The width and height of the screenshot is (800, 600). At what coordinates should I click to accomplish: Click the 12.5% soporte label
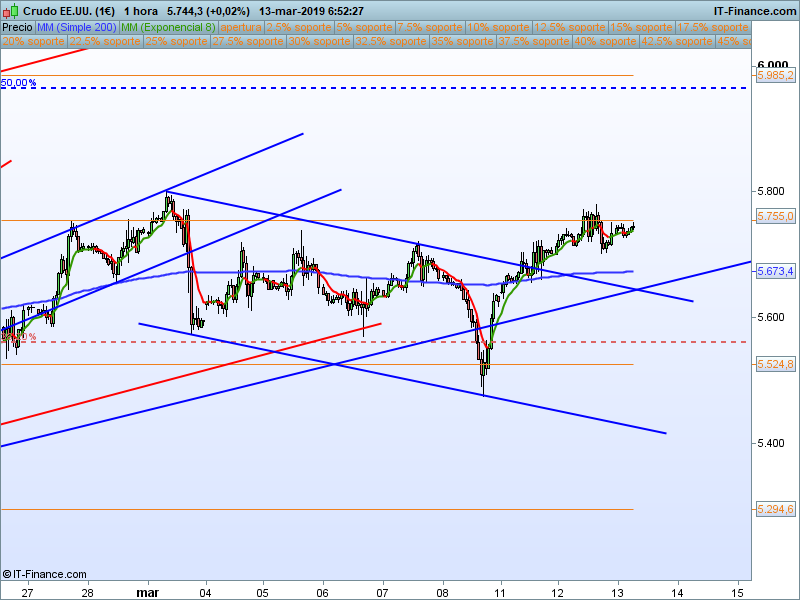pos(570,27)
